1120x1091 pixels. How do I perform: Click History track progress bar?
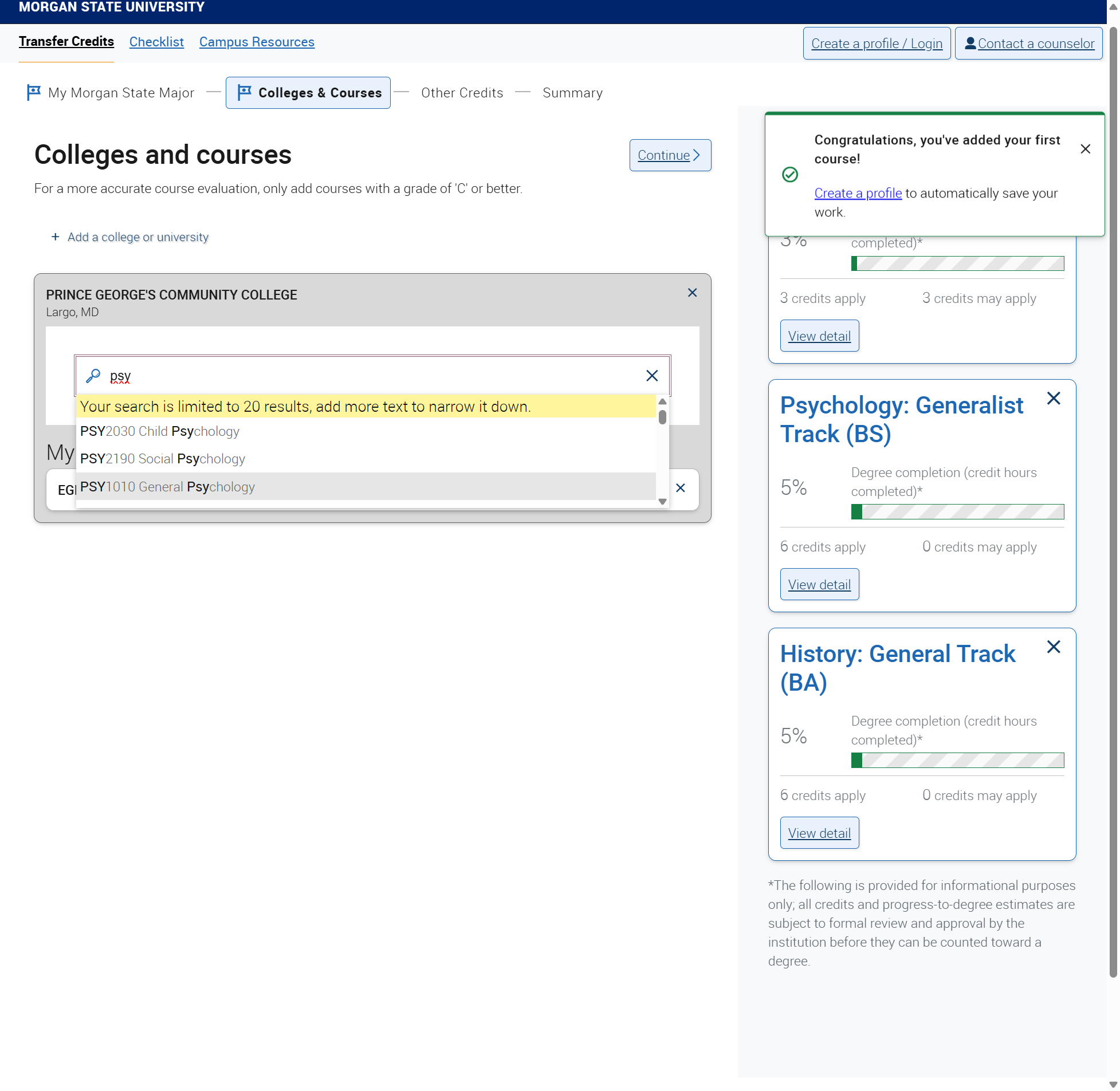[x=957, y=761]
